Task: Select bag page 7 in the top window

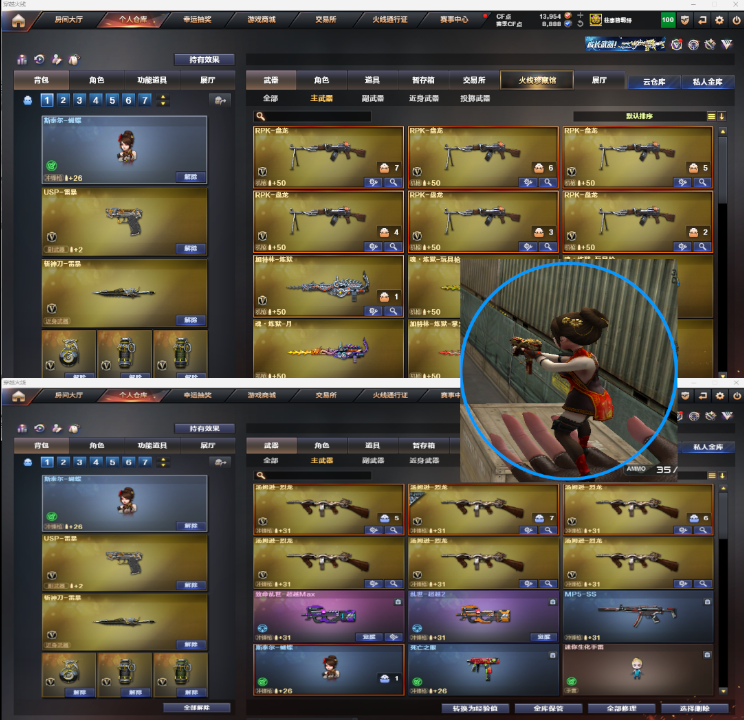Action: (x=145, y=100)
